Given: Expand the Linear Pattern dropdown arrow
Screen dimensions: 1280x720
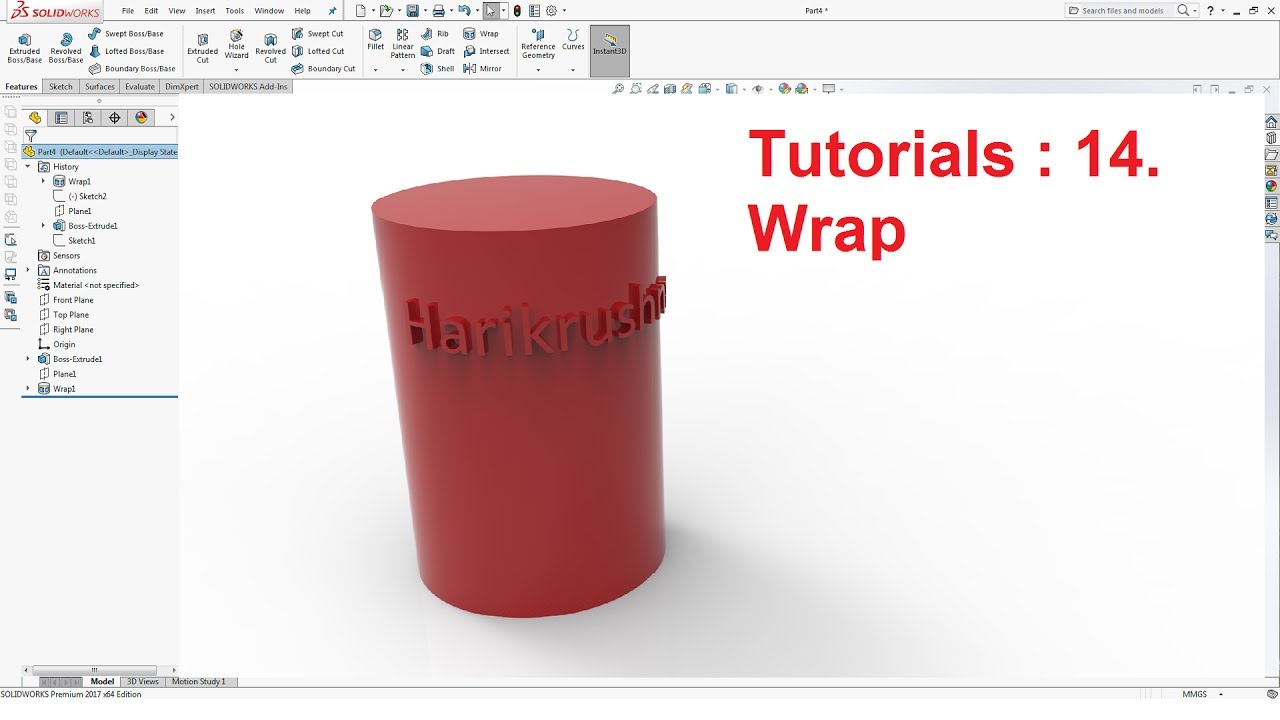Looking at the screenshot, I should pyautogui.click(x=403, y=70).
